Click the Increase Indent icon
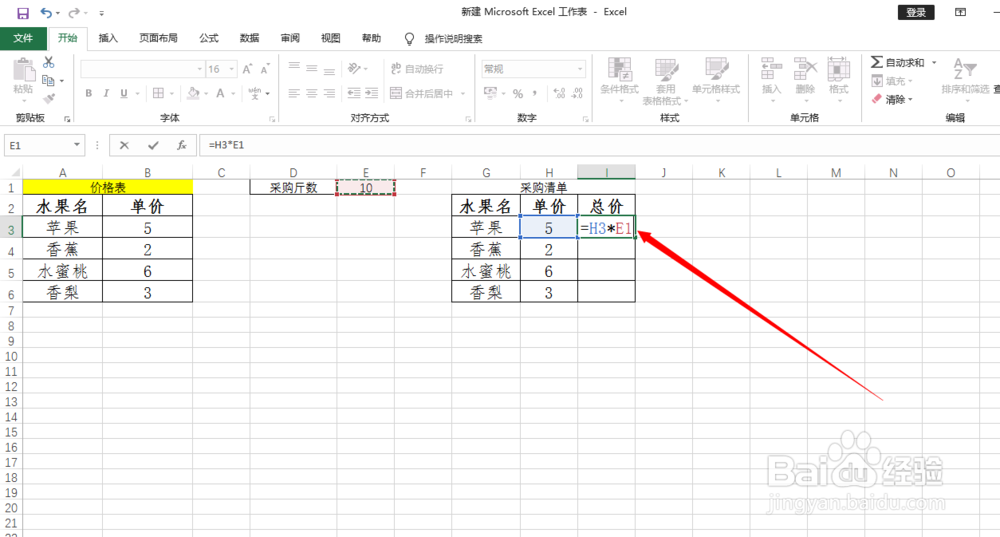Viewport: 1000px width, 537px height. point(371,93)
